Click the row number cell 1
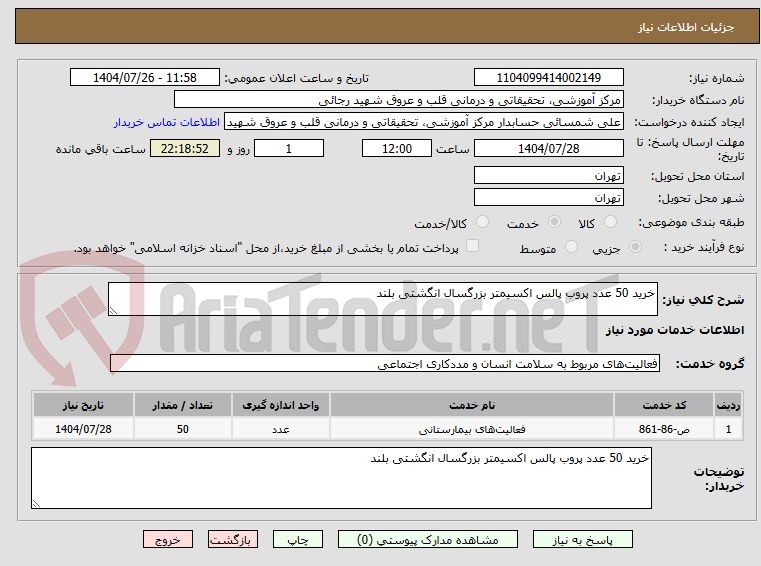The image size is (761, 566). point(728,429)
